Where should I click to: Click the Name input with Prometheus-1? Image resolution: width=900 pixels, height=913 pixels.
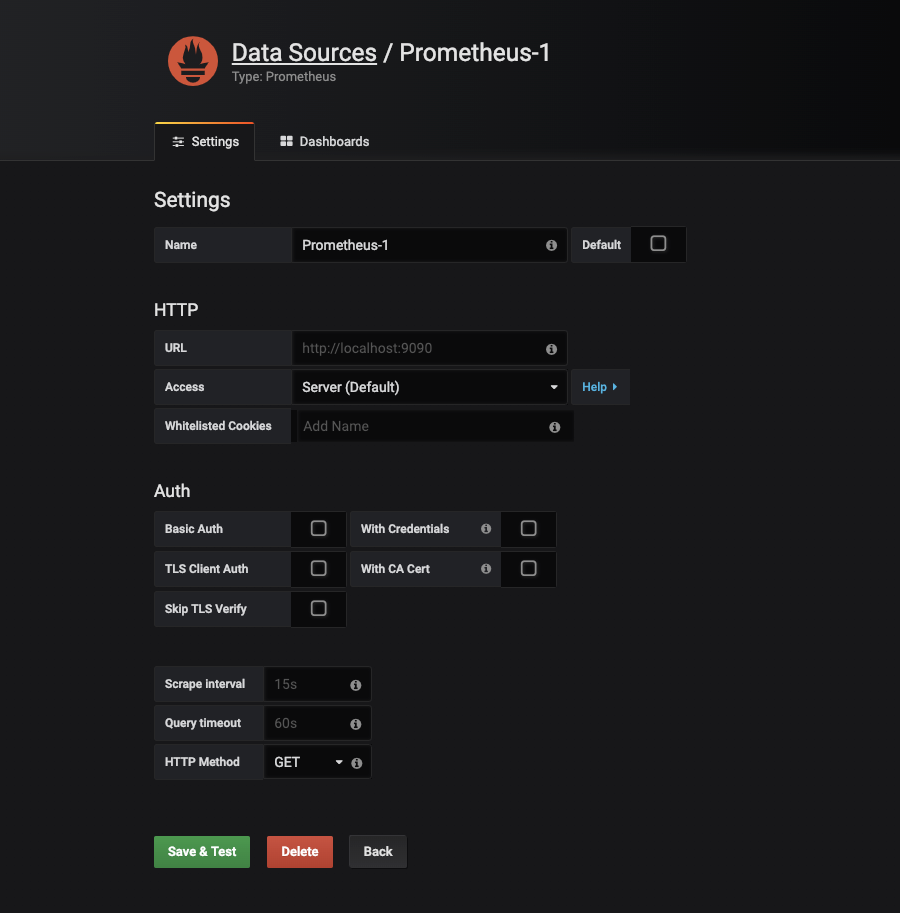[430, 245]
